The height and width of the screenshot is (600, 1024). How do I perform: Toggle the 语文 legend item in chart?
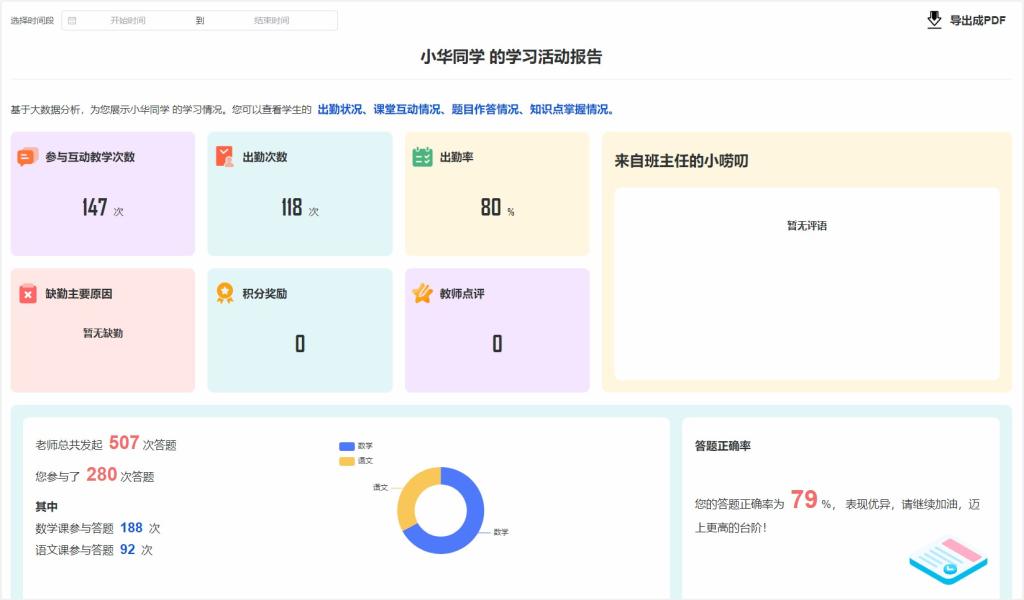coord(356,461)
